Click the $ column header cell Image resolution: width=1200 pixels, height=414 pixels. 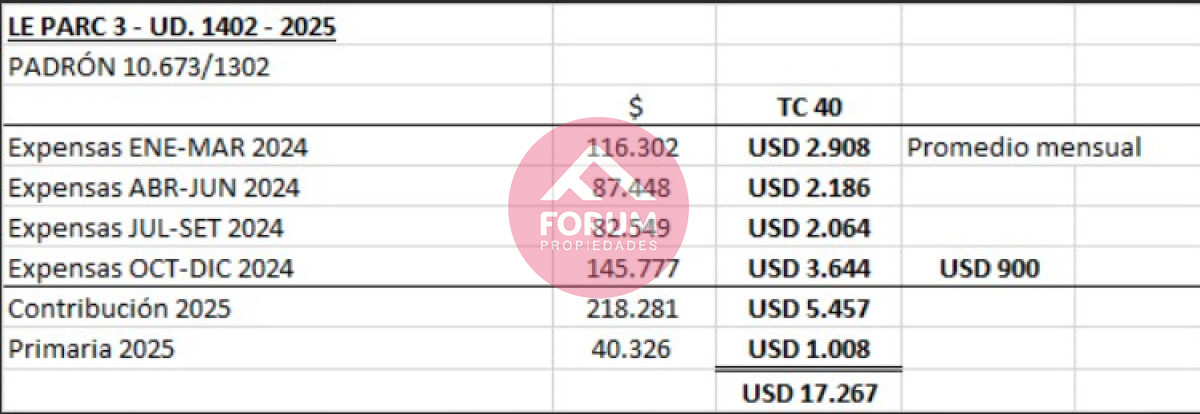coord(634,107)
